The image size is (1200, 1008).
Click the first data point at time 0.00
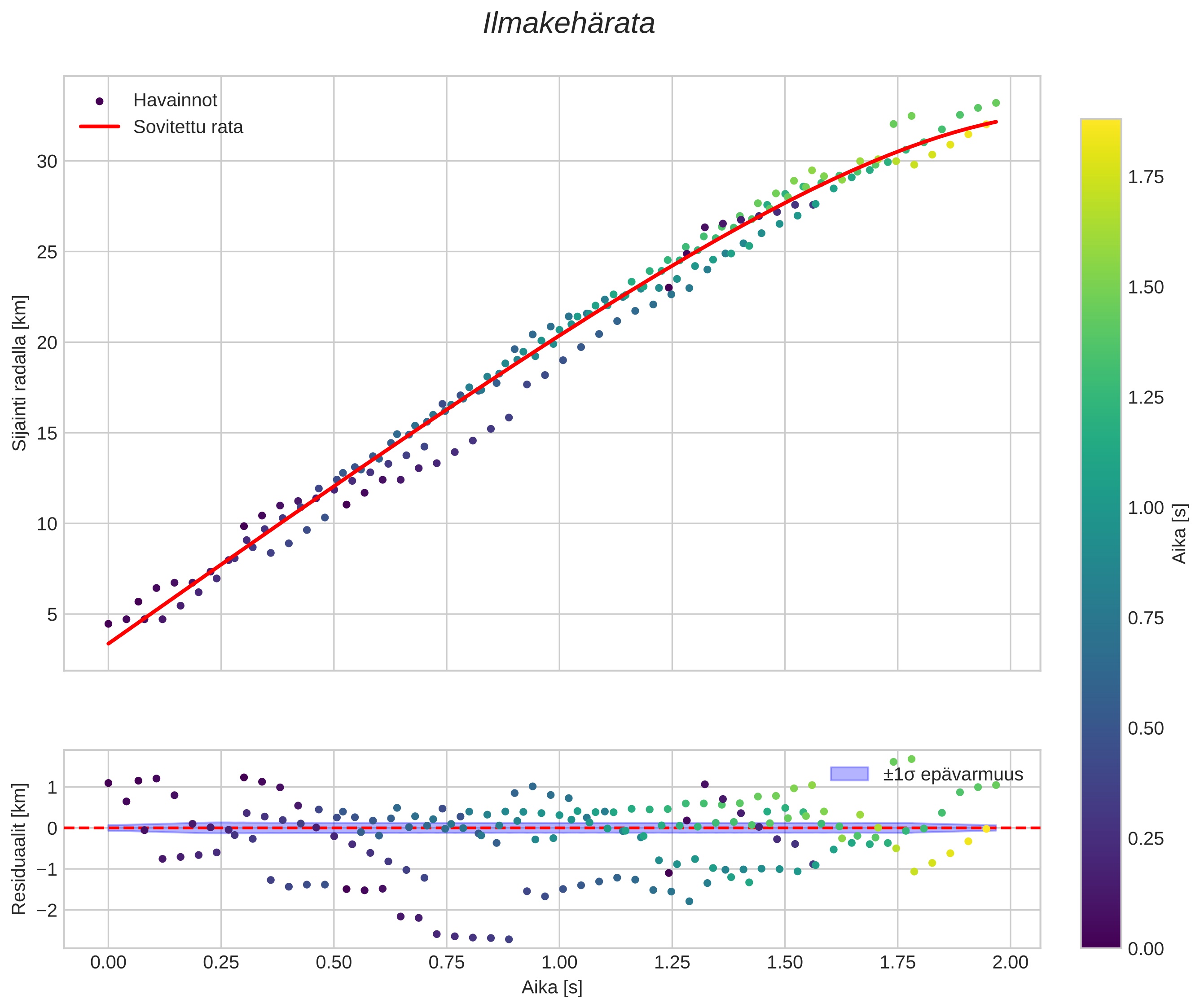pyautogui.click(x=108, y=623)
